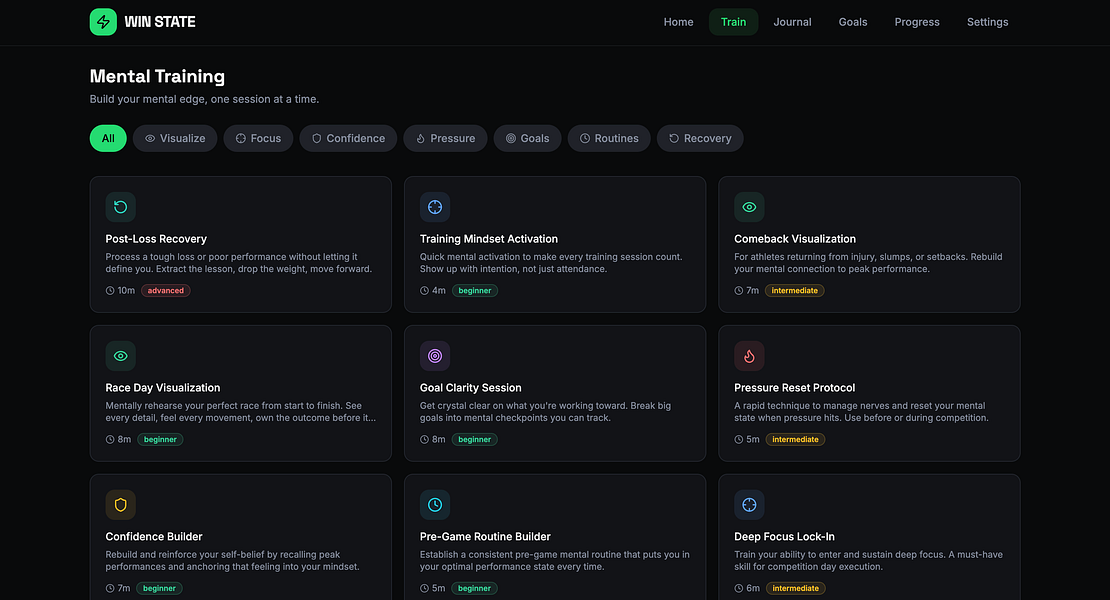Filter sessions by Routines
Viewport: 1110px width, 600px height.
click(609, 138)
